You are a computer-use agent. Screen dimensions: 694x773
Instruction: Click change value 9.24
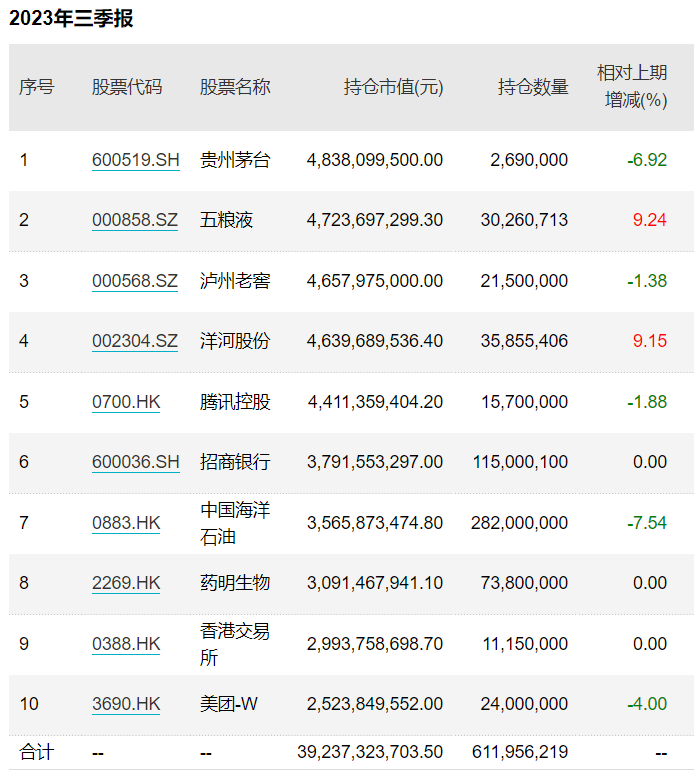pos(650,220)
